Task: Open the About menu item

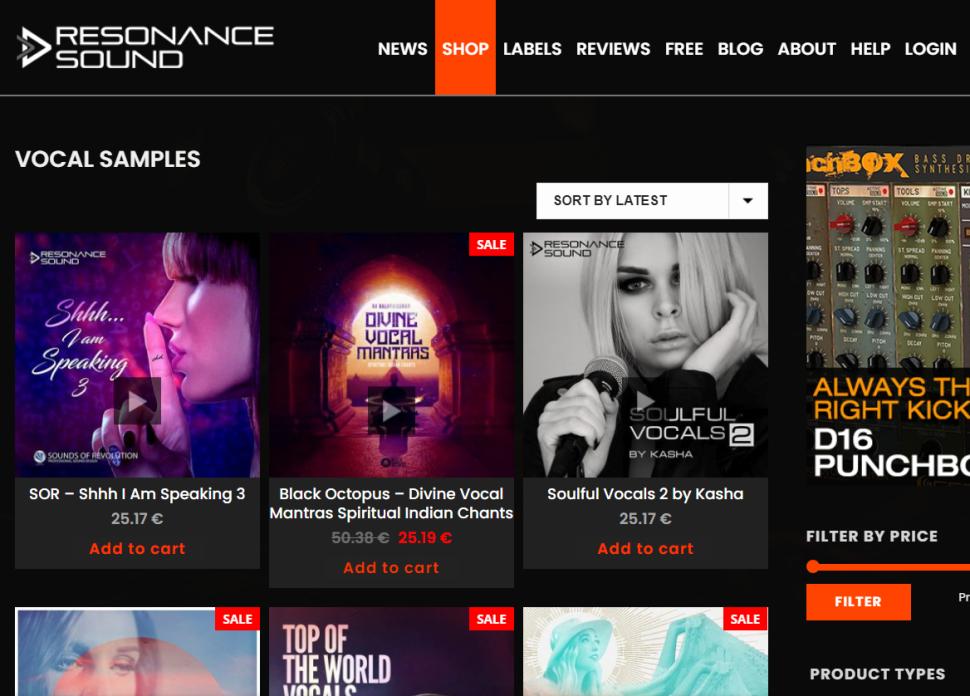Action: coord(807,49)
